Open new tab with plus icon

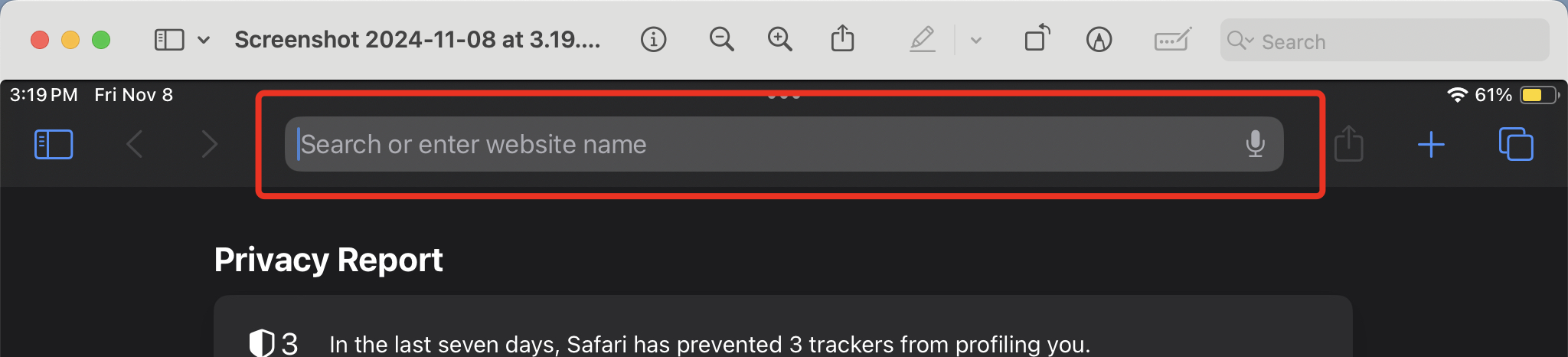[x=1431, y=144]
